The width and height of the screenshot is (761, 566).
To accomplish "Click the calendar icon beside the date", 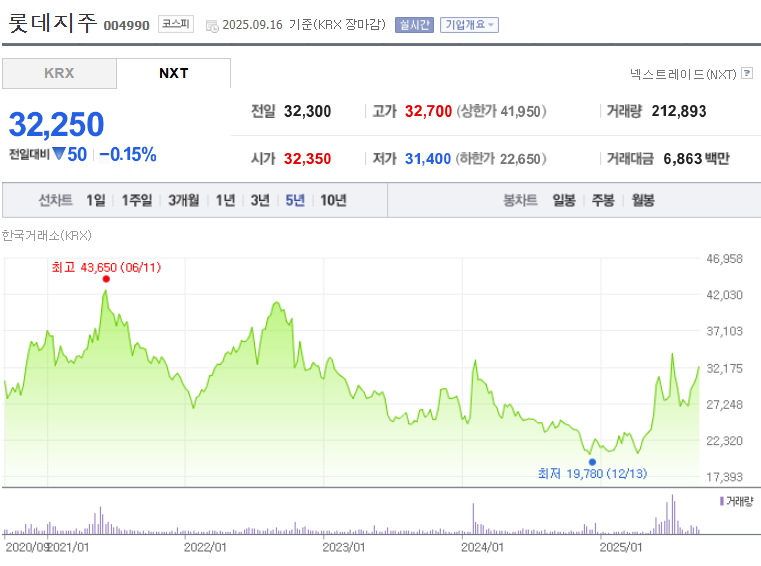I will tap(212, 26).
